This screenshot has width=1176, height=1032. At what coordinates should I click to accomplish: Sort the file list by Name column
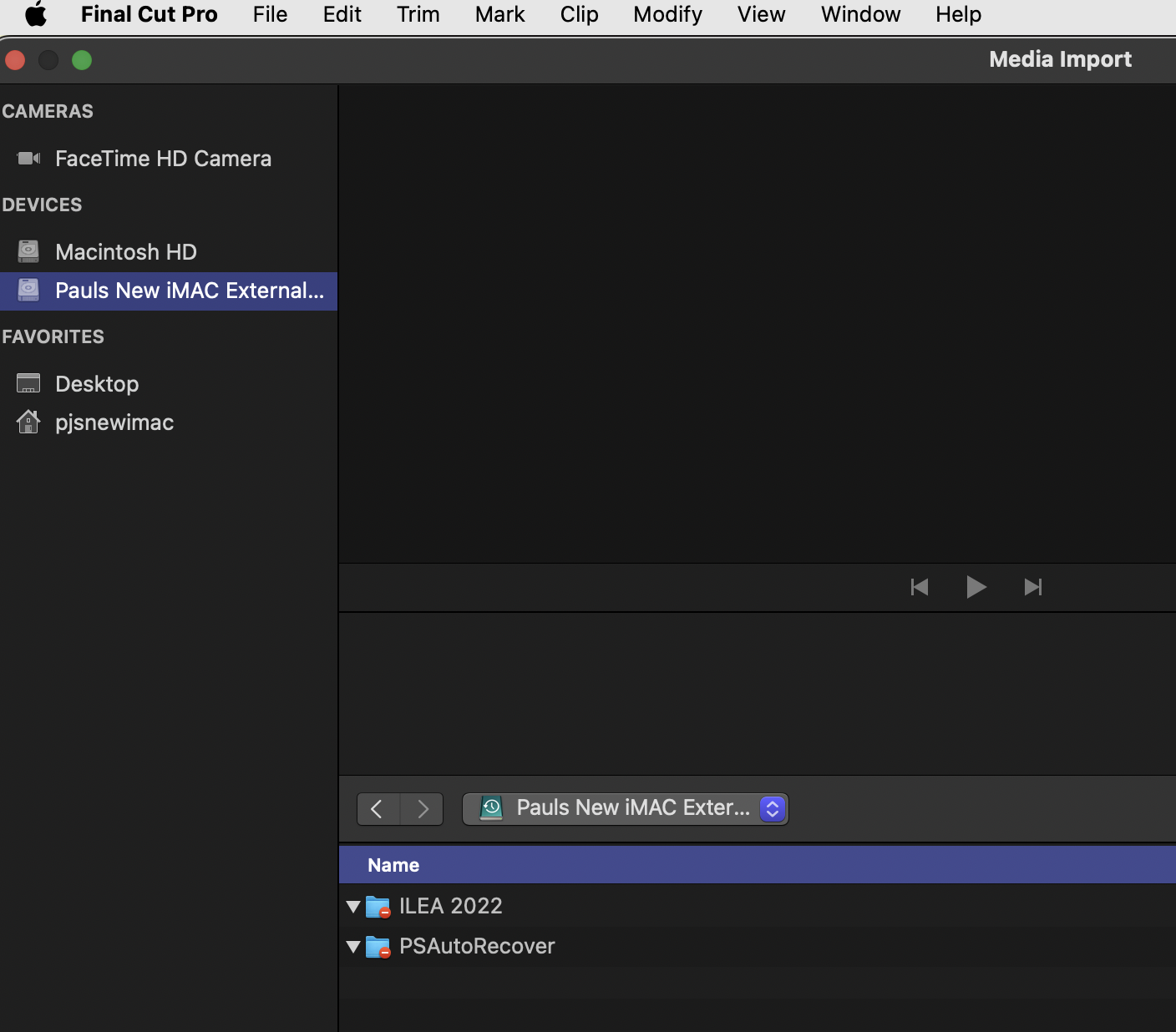click(758, 865)
